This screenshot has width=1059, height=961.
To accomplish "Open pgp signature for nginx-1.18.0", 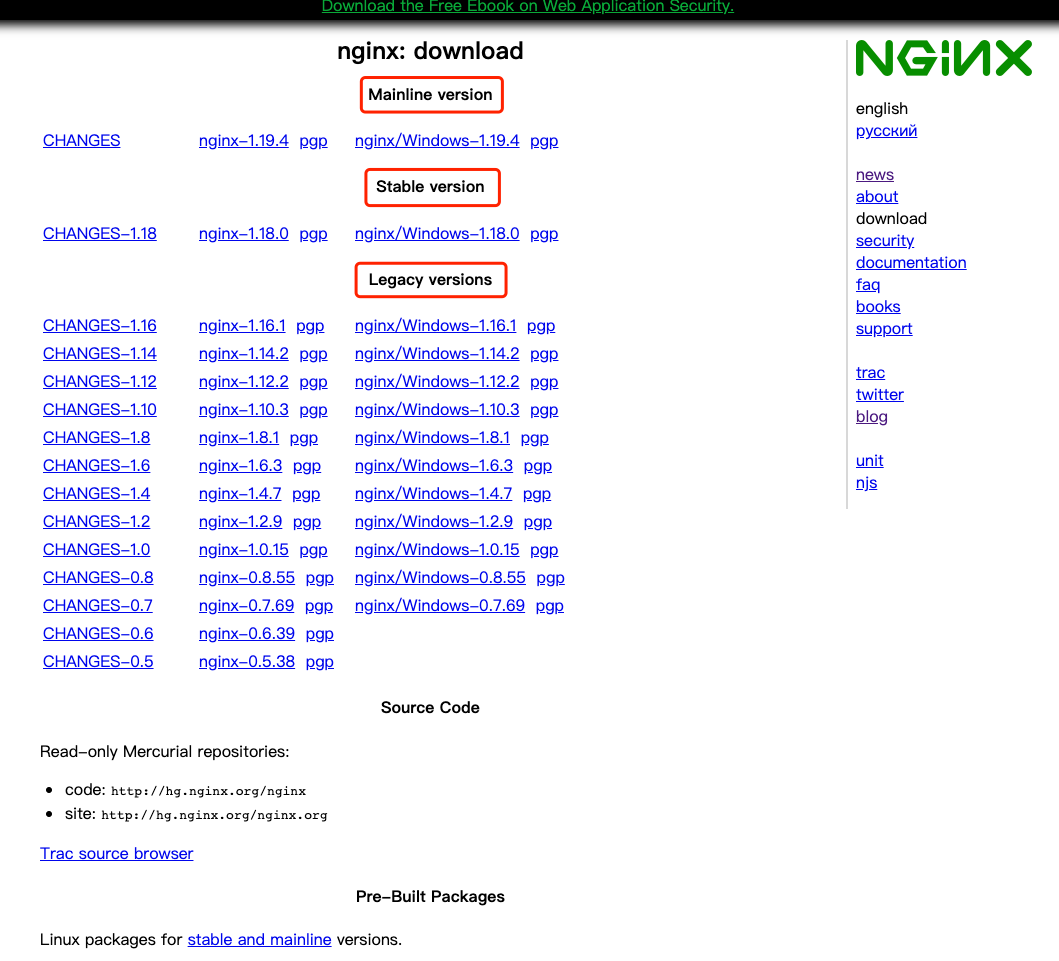I will [x=313, y=234].
